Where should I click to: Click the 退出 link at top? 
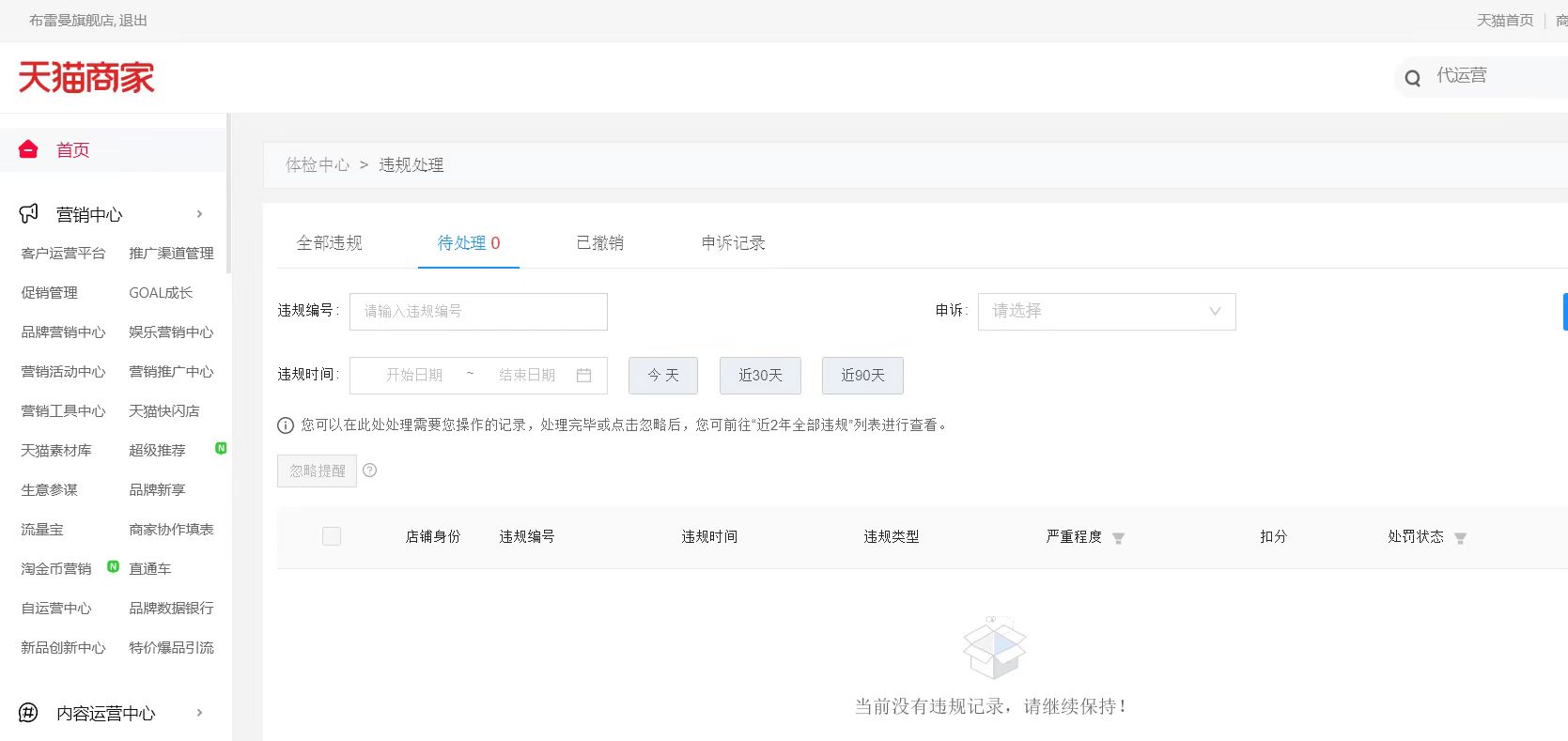133,21
